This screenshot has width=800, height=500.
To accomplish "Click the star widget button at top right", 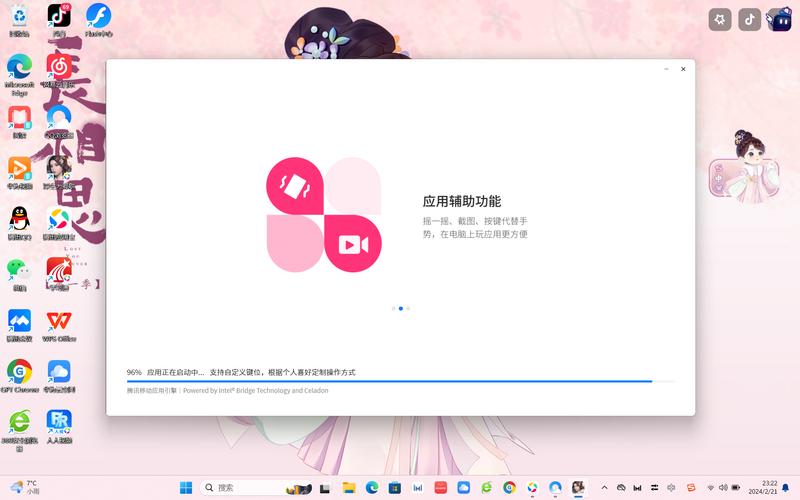I will [x=720, y=20].
